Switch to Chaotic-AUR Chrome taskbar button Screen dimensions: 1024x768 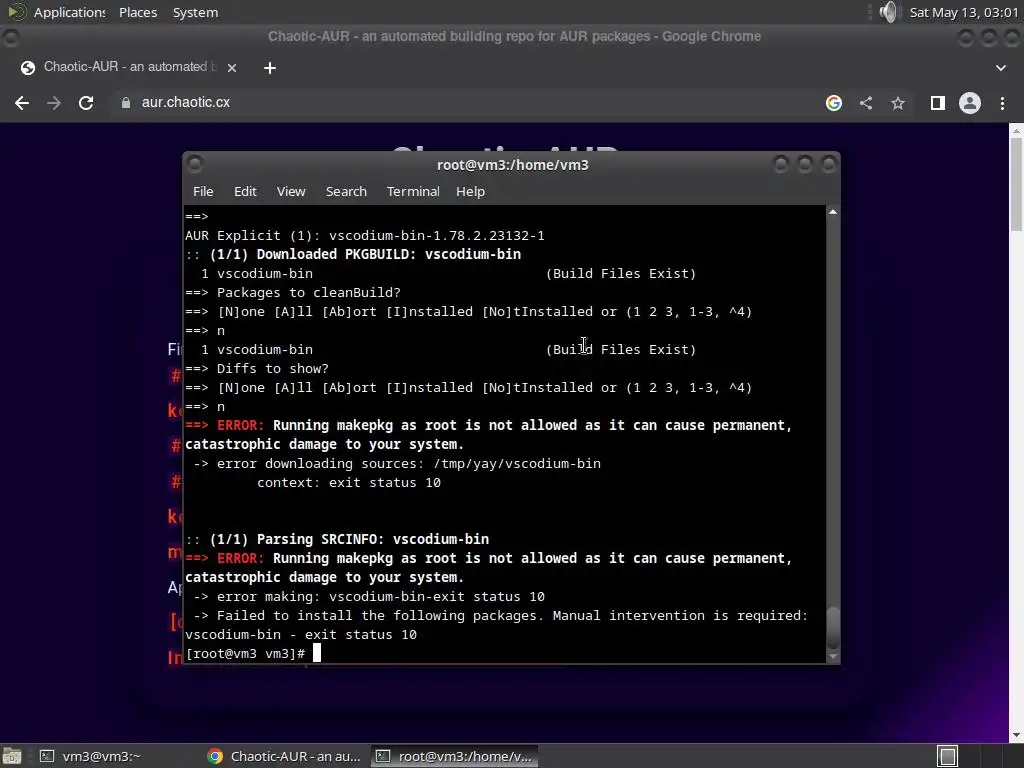coord(284,756)
